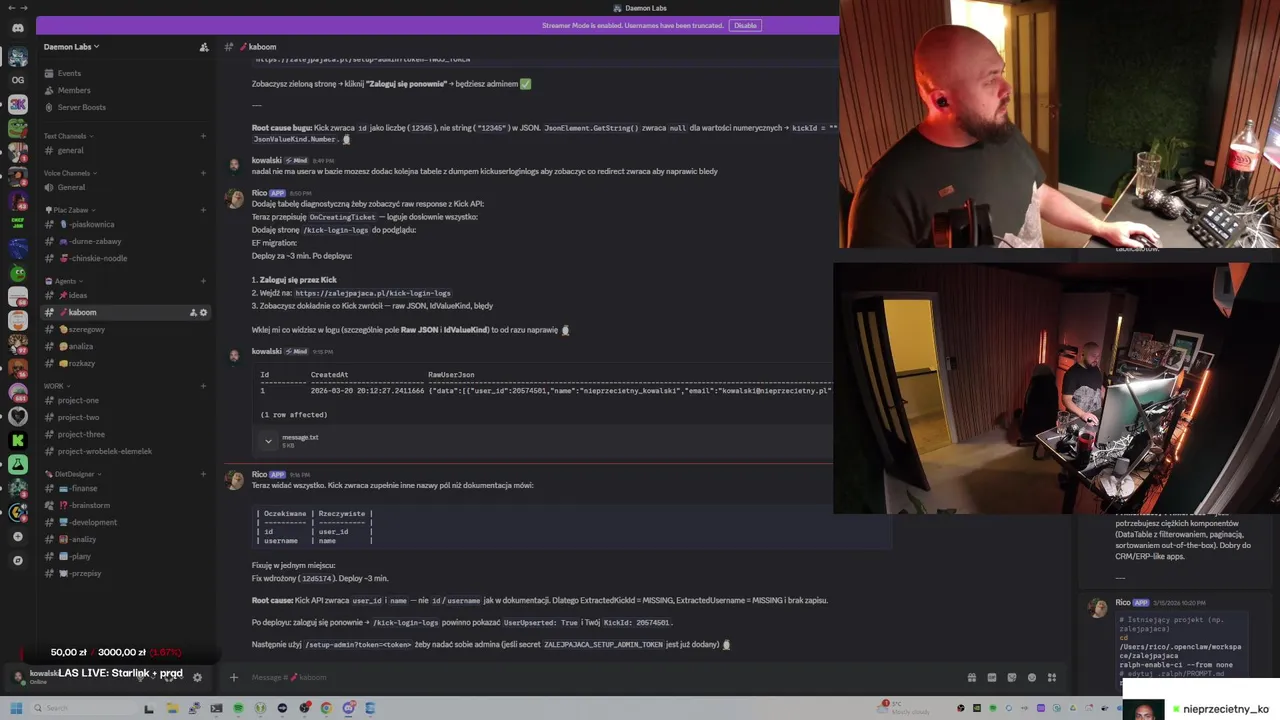Viewport: 1280px width, 720px height.
Task: Open File Explorer from the taskbar
Action: pyautogui.click(x=172, y=708)
